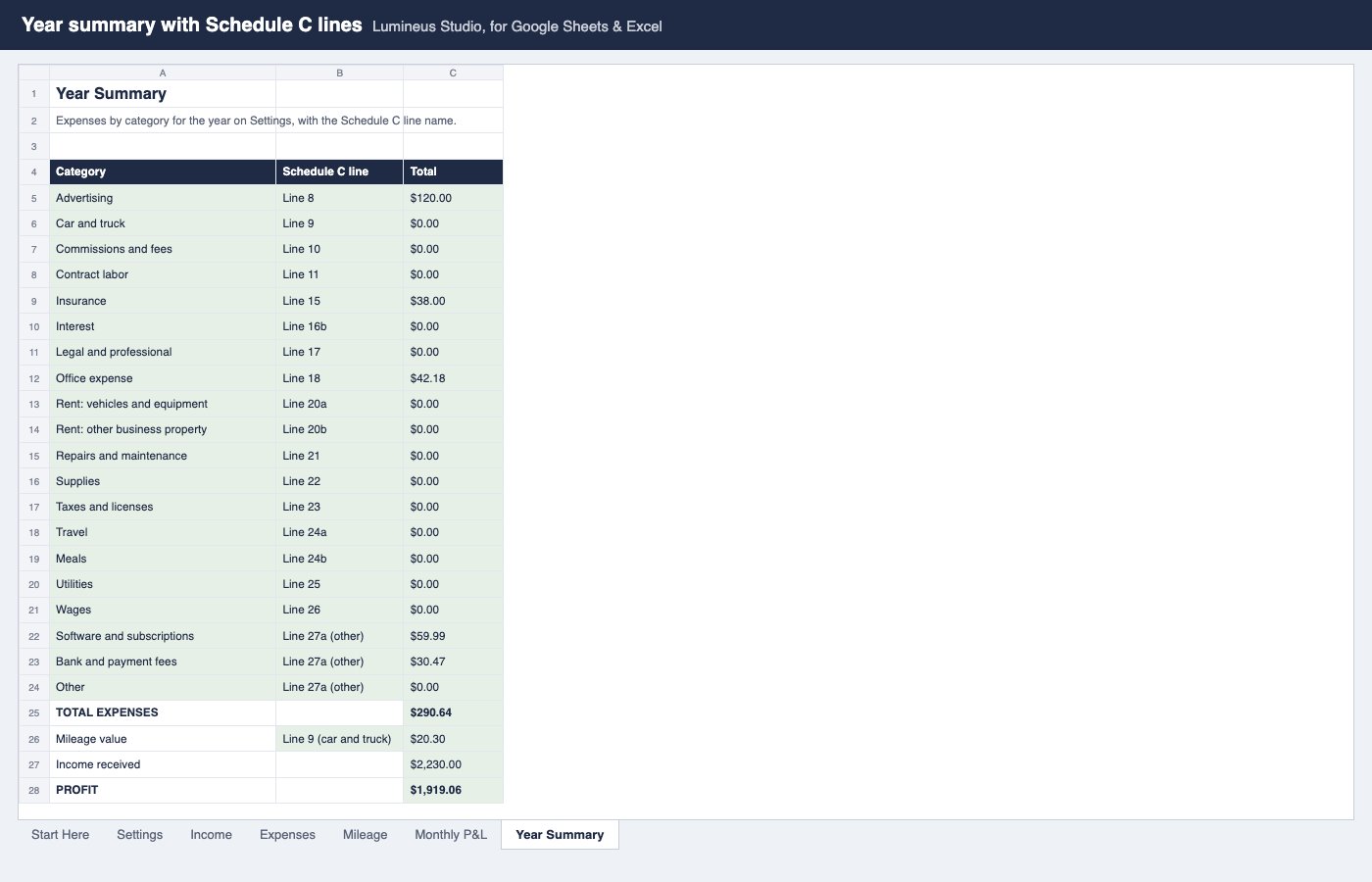
Task: Select the Schedule C line header cell
Action: point(340,171)
